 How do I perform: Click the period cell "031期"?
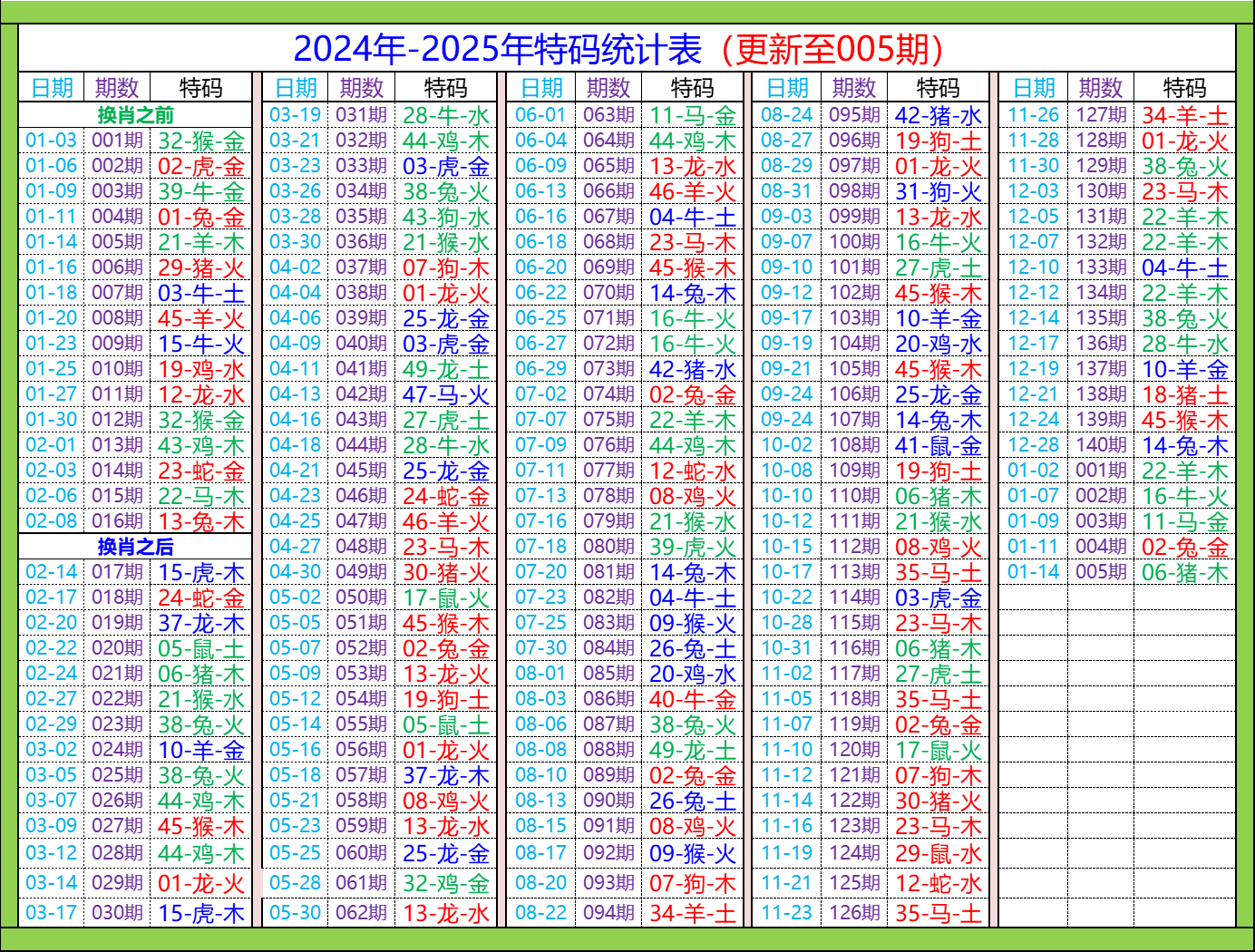pyautogui.click(x=362, y=115)
